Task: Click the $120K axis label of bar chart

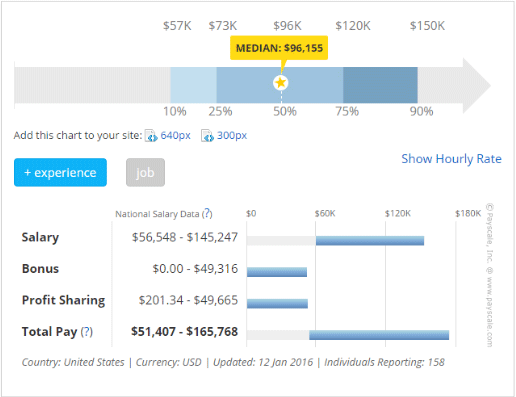Action: click(398, 213)
